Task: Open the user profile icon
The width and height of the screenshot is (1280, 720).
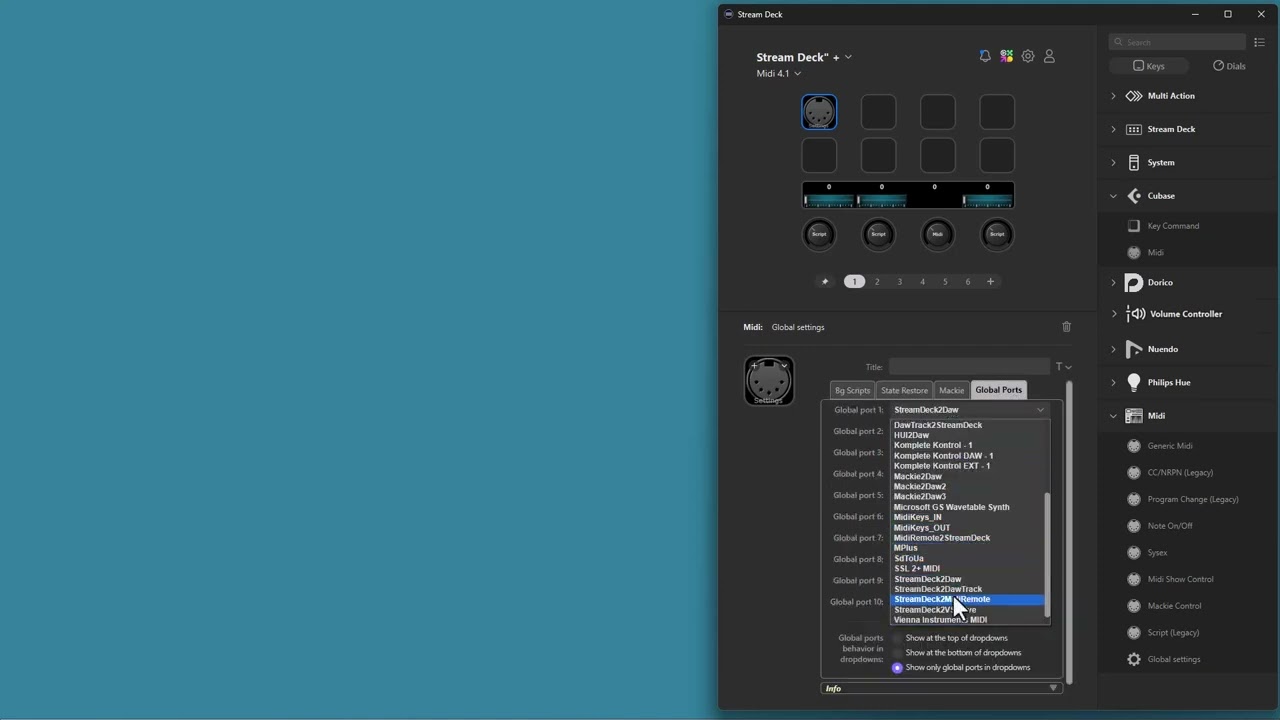Action: [1049, 57]
